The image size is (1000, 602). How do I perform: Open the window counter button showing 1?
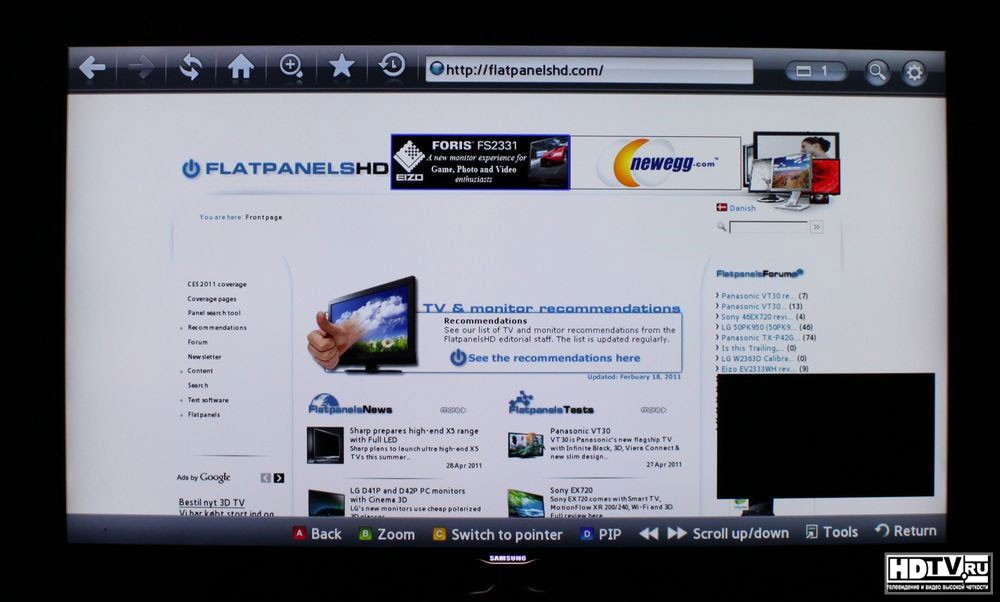(816, 71)
